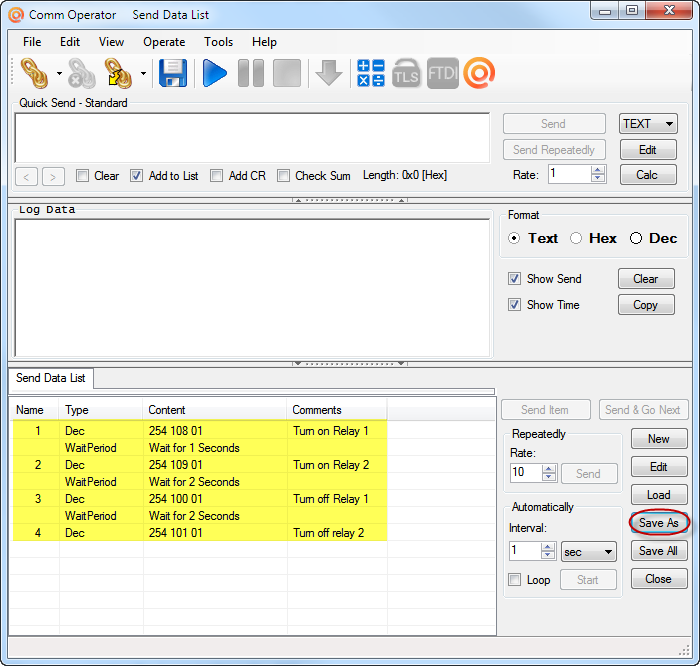Image resolution: width=700 pixels, height=666 pixels.
Task: Click the FTDI toolbar icon
Action: coord(442,73)
